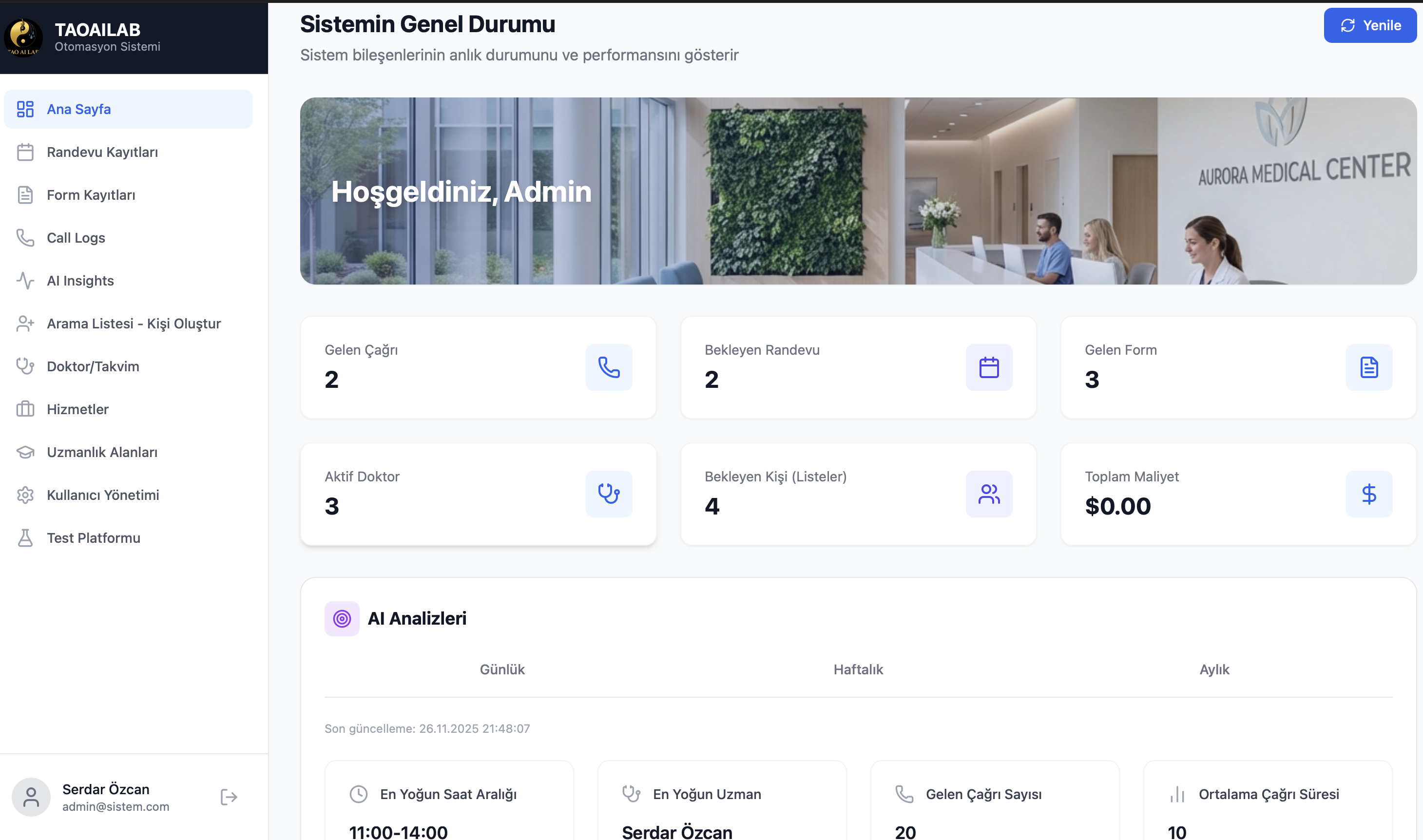1423x840 pixels.
Task: Click the user avatar at sidebar bottom
Action: coord(31,797)
